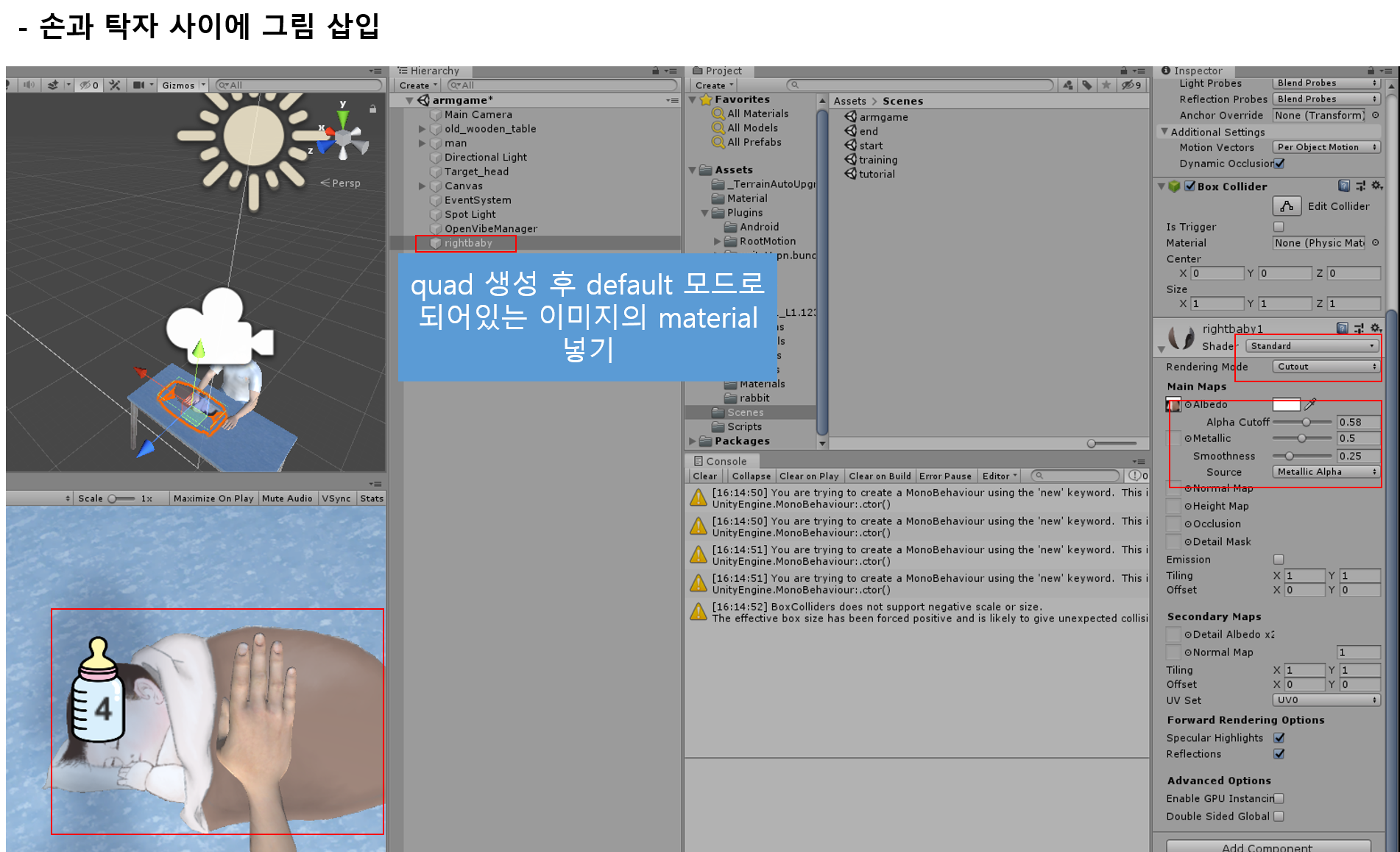Open Rendering Mode Cutout dropdown
The height and width of the screenshot is (852, 1400).
(1326, 367)
